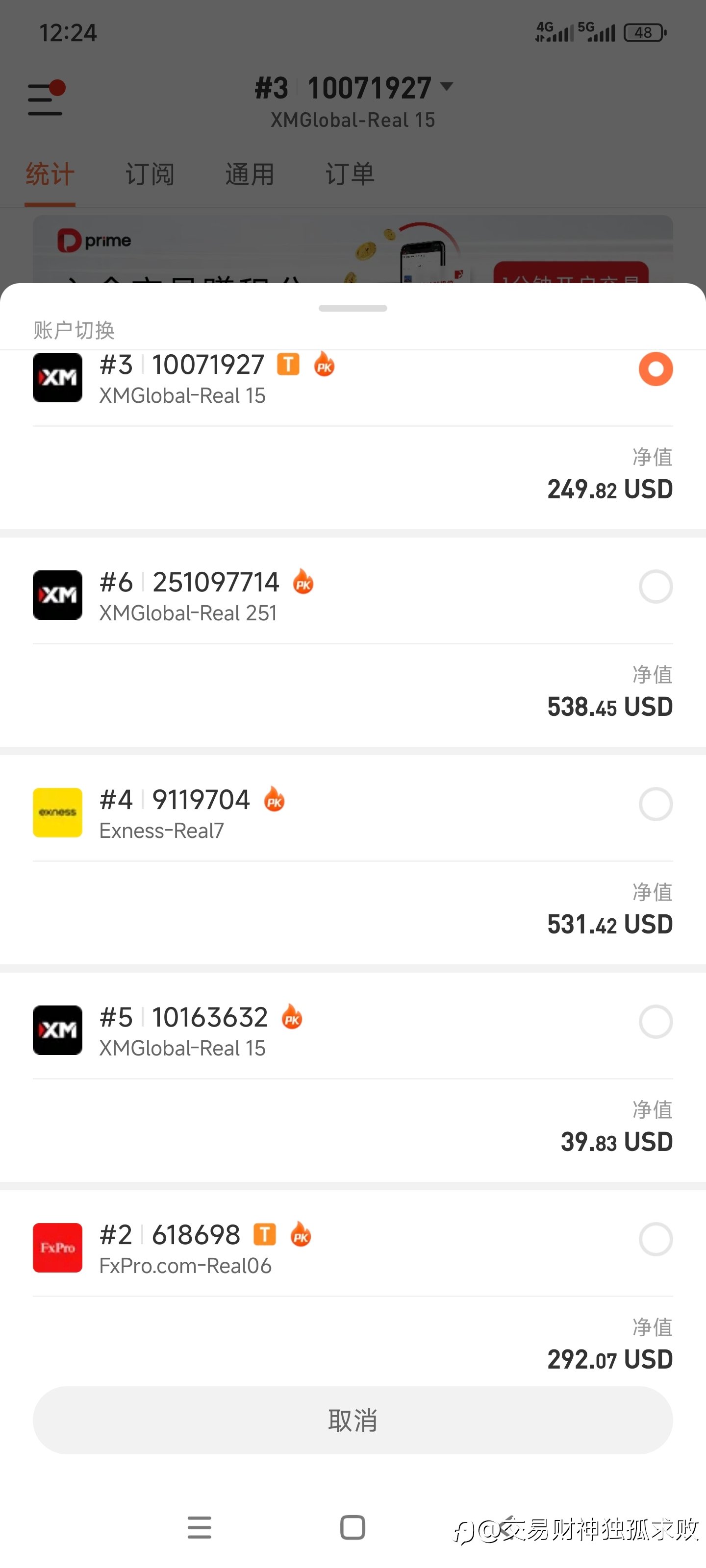Select radio button for account #6 251097714
This screenshot has height=1568, width=706.
click(656, 587)
